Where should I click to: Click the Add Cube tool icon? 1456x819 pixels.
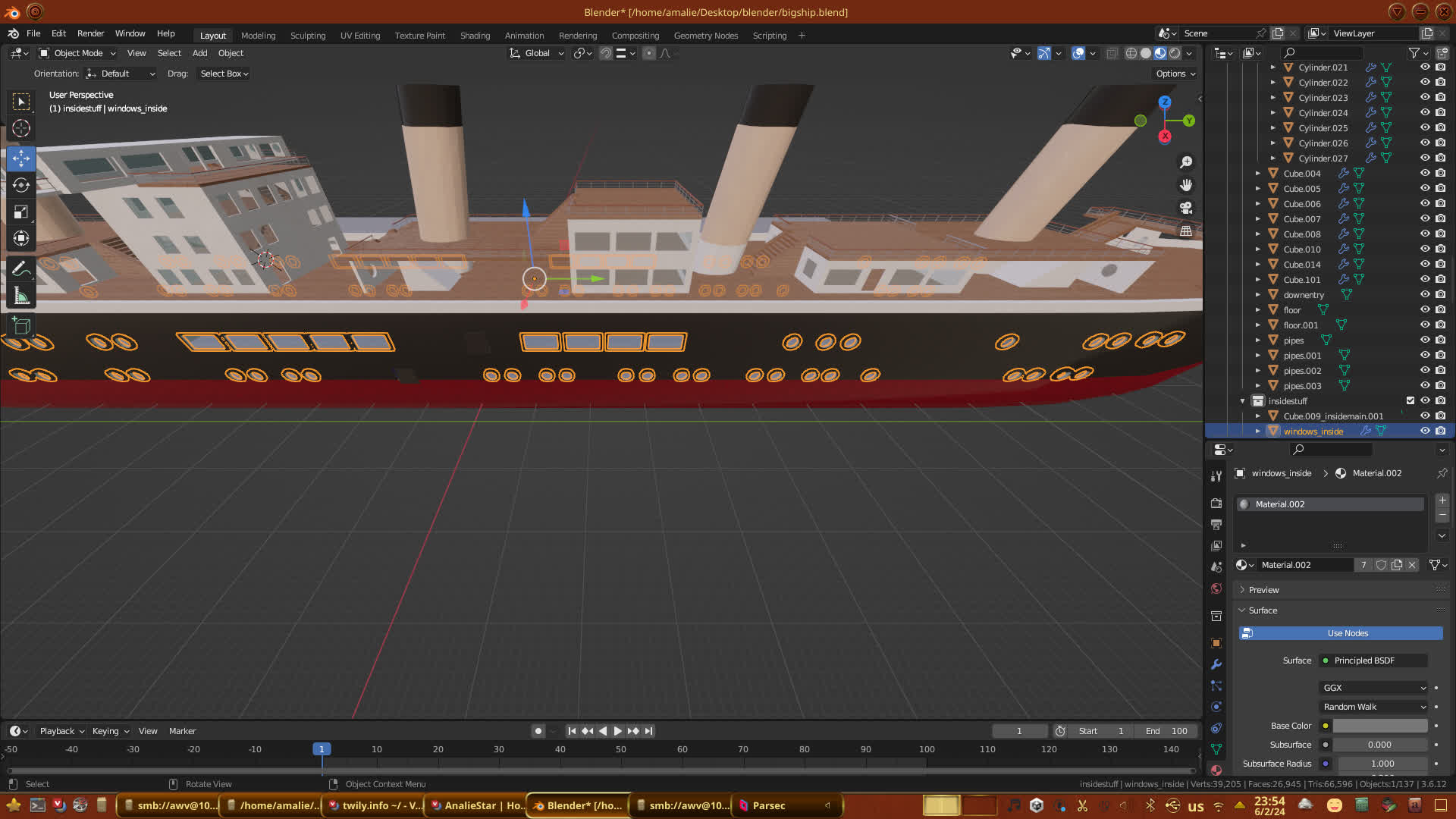pyautogui.click(x=21, y=326)
